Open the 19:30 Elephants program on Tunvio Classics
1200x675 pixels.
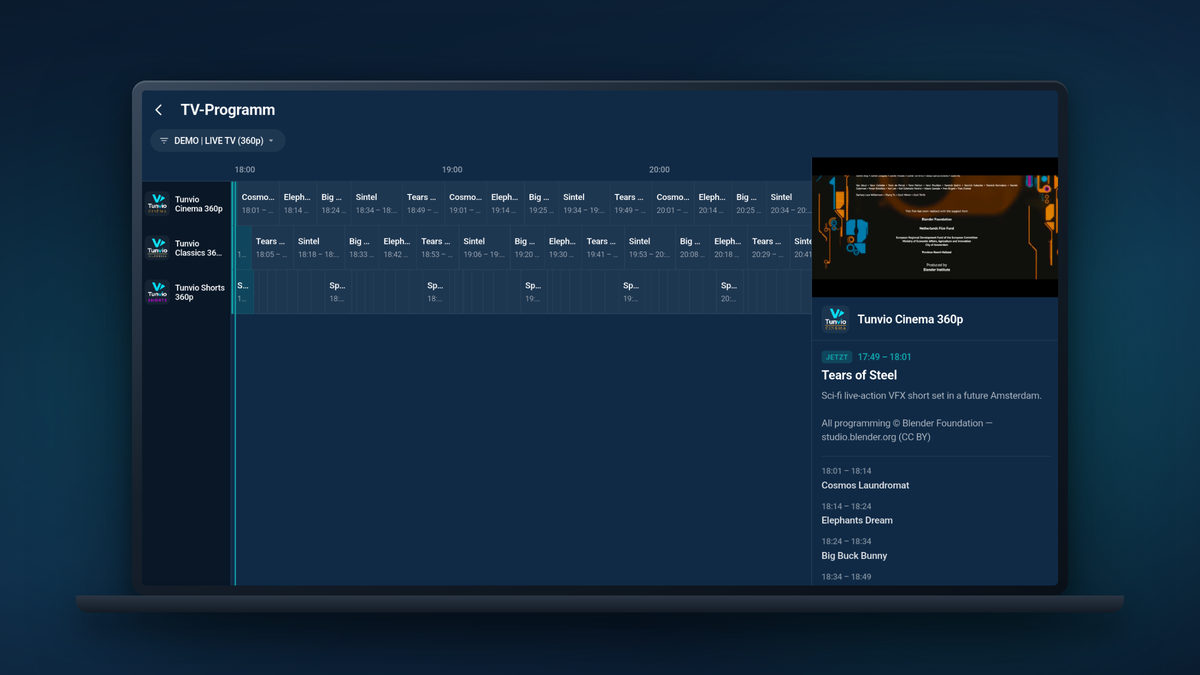point(563,247)
